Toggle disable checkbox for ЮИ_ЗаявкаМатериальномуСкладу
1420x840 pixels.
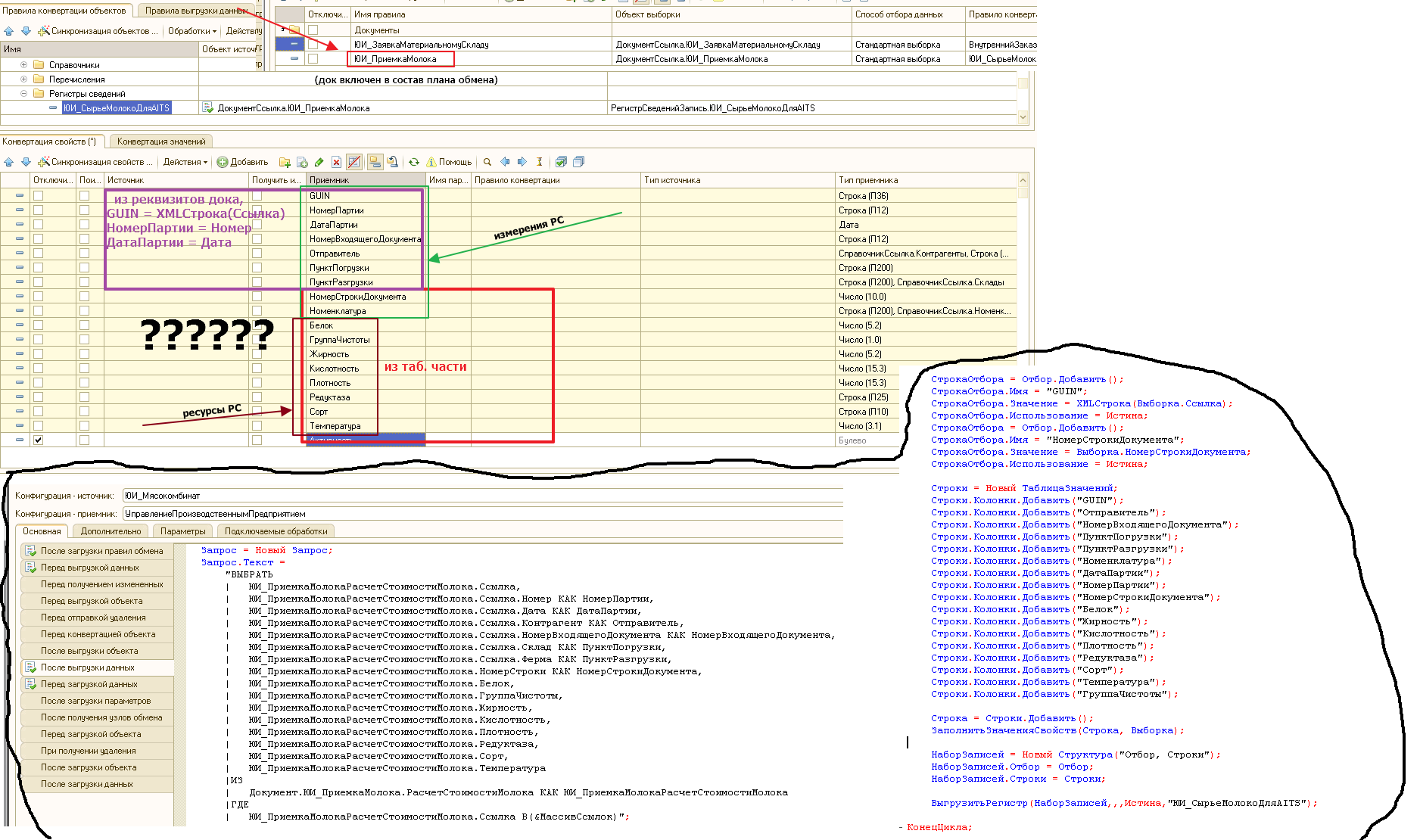pyautogui.click(x=313, y=45)
